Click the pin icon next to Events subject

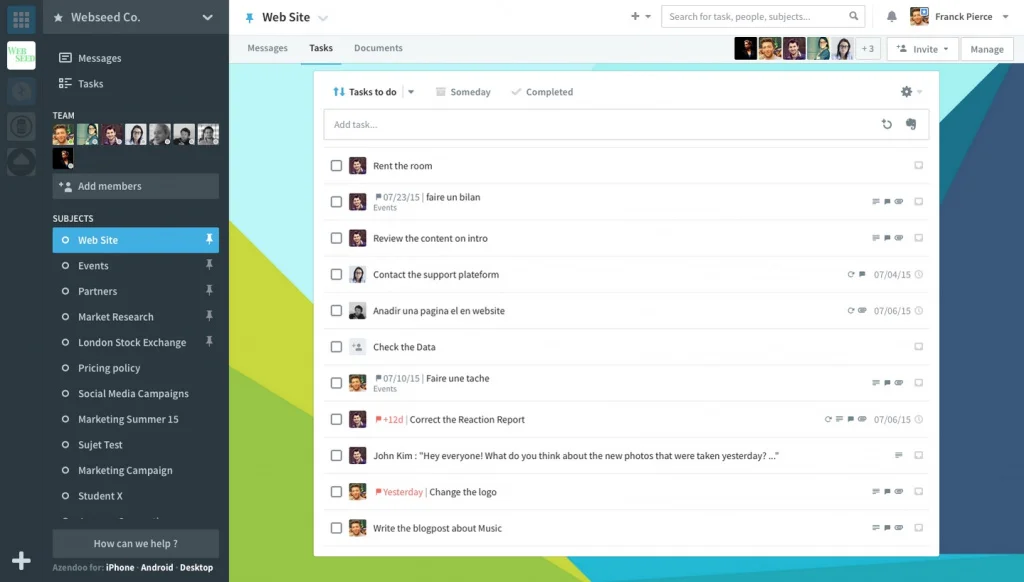pos(209,265)
